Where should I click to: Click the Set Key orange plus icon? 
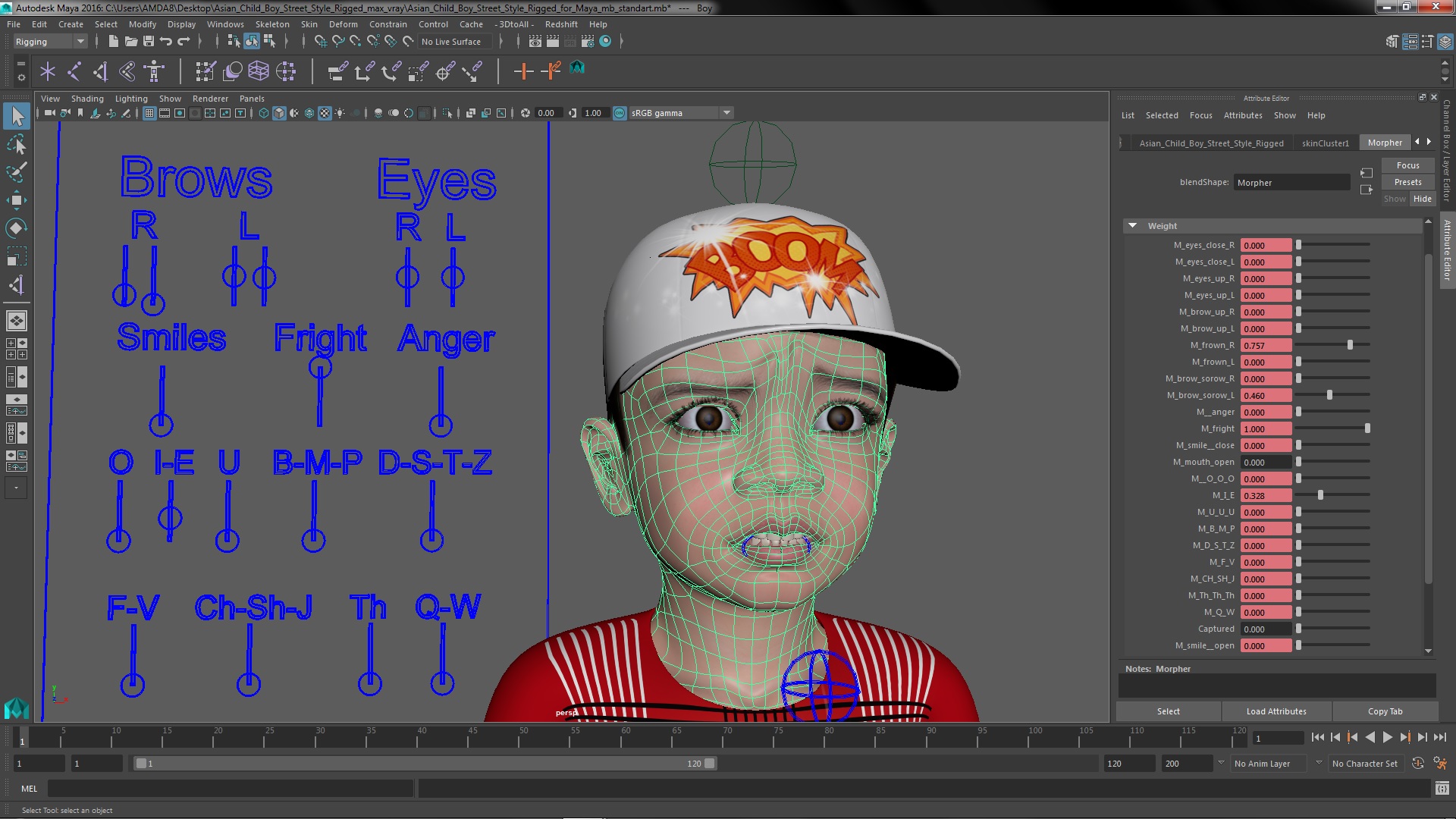pos(523,71)
